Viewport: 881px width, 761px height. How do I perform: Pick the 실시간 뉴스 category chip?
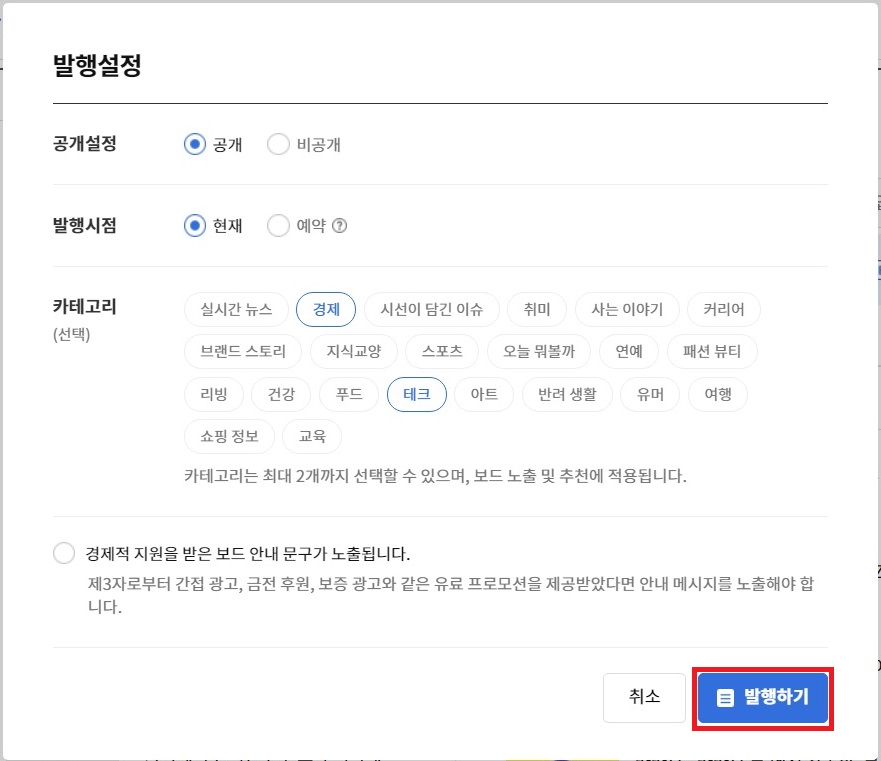click(x=236, y=309)
